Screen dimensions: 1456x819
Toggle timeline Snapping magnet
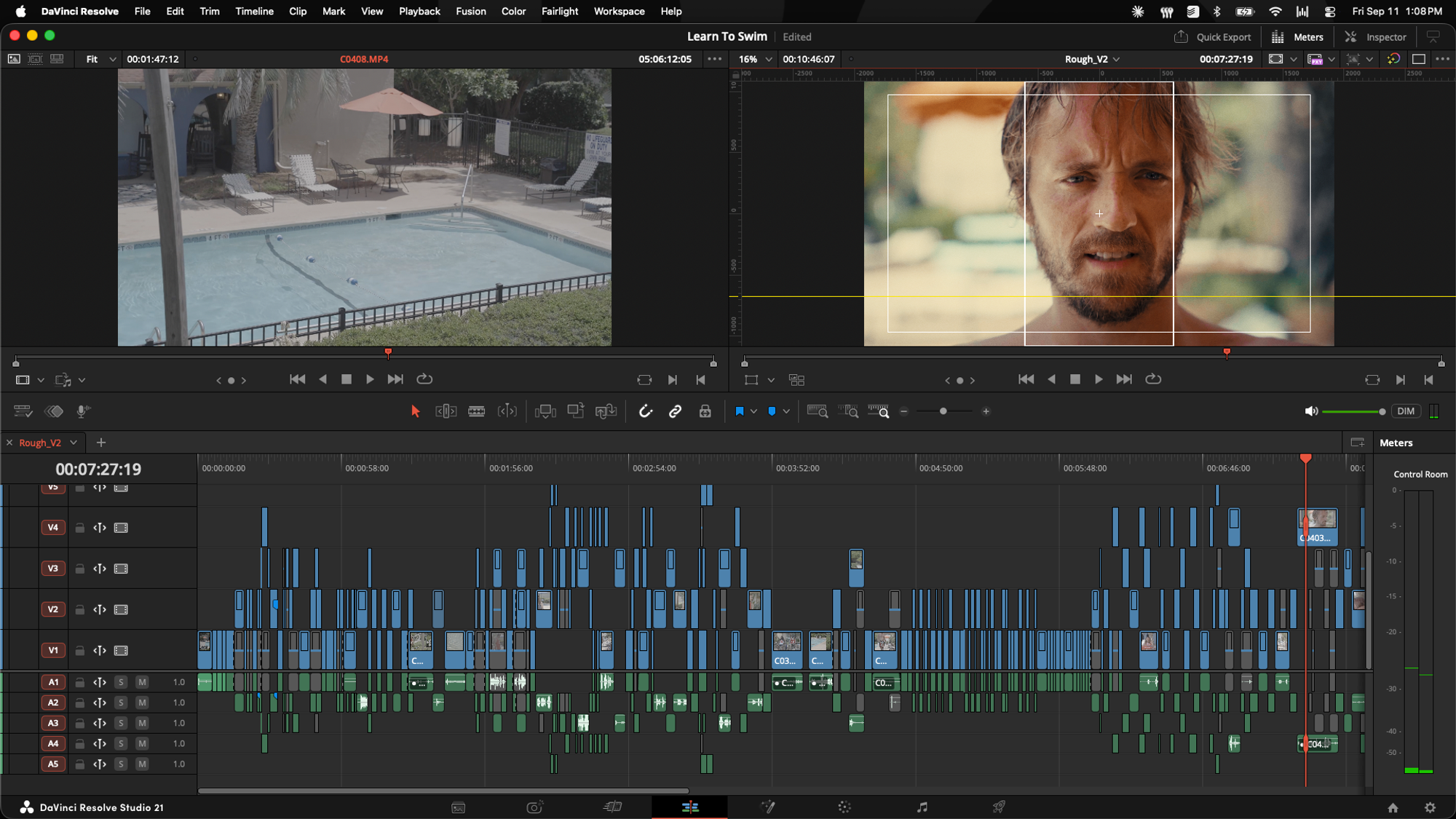645,411
